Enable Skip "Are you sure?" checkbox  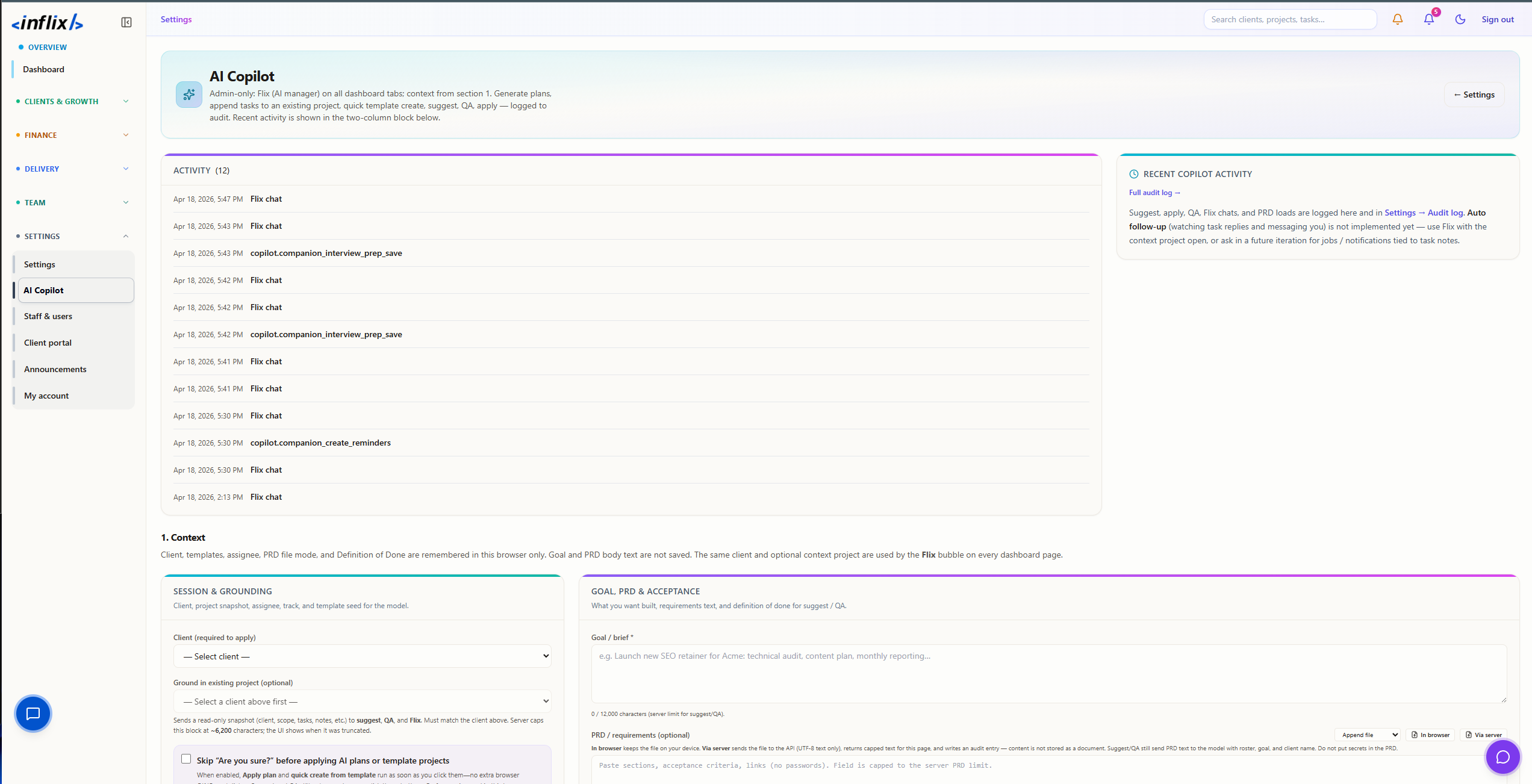[186, 759]
